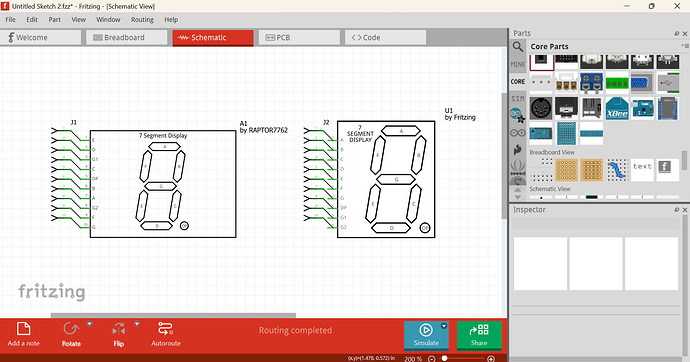690x362 pixels.
Task: Open the Edit menu
Action: (32, 20)
